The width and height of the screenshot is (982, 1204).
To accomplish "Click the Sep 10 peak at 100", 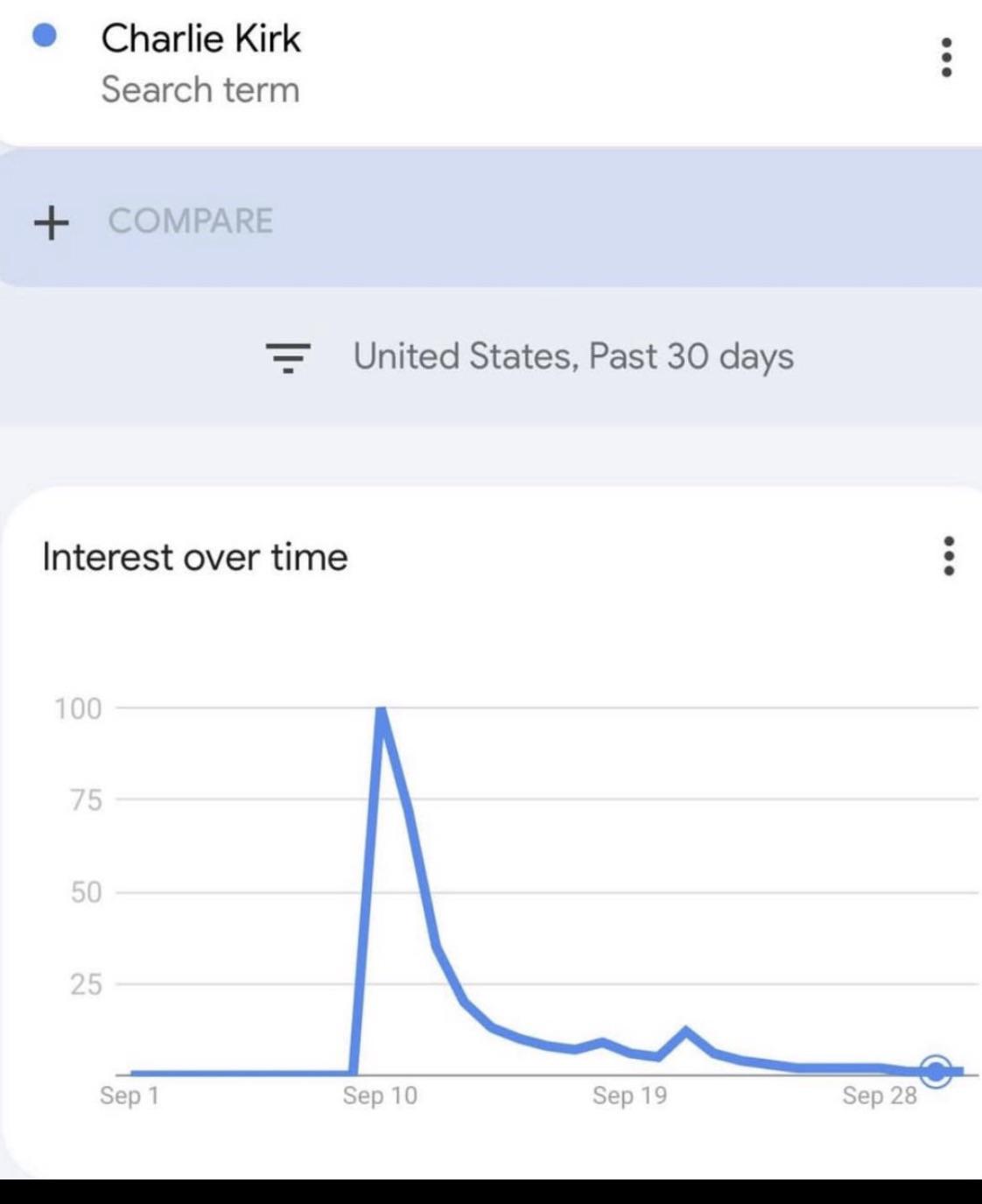I will pos(382,709).
